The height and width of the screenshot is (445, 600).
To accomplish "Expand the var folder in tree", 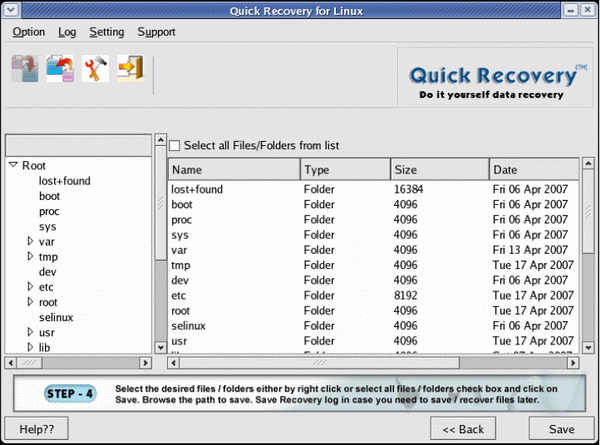I will pos(30,241).
